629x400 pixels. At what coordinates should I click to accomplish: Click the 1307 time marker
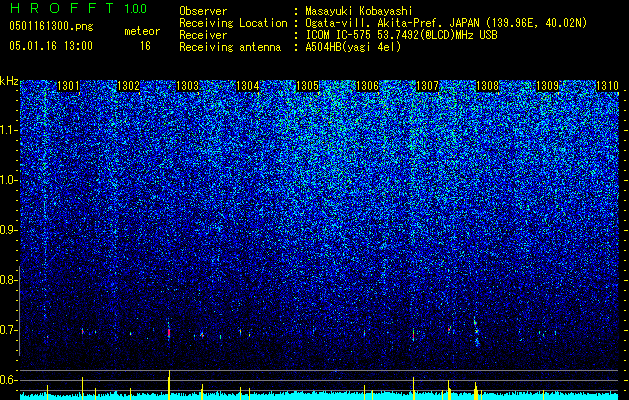click(x=428, y=86)
